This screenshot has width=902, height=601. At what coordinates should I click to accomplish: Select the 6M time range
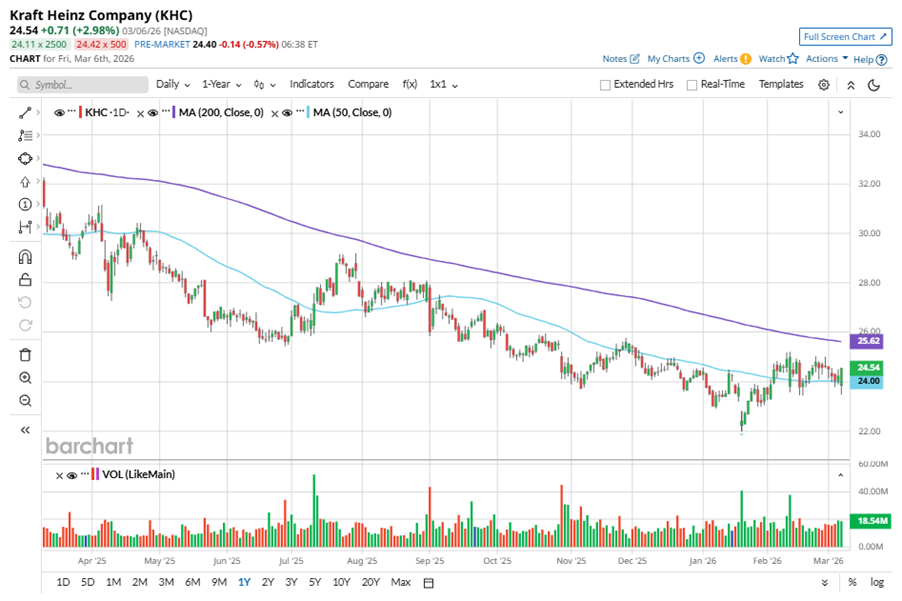(x=192, y=582)
